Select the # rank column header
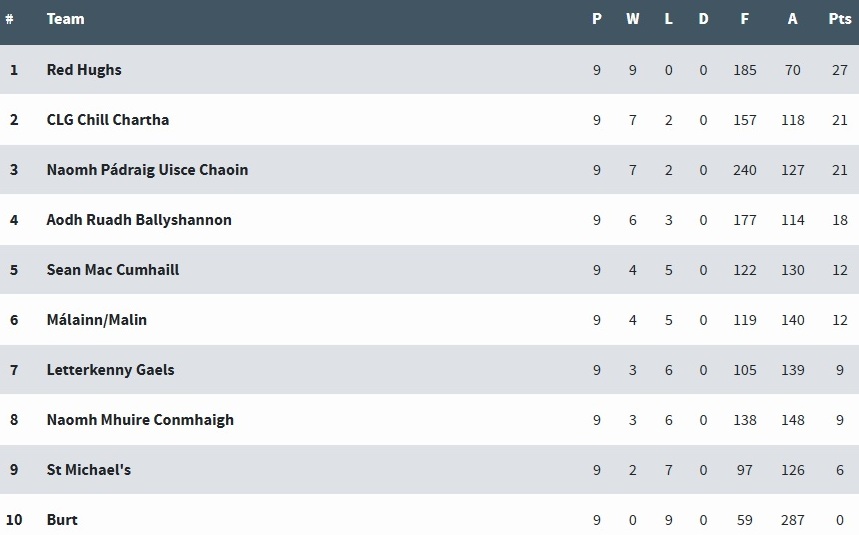The image size is (859, 535). point(9,19)
